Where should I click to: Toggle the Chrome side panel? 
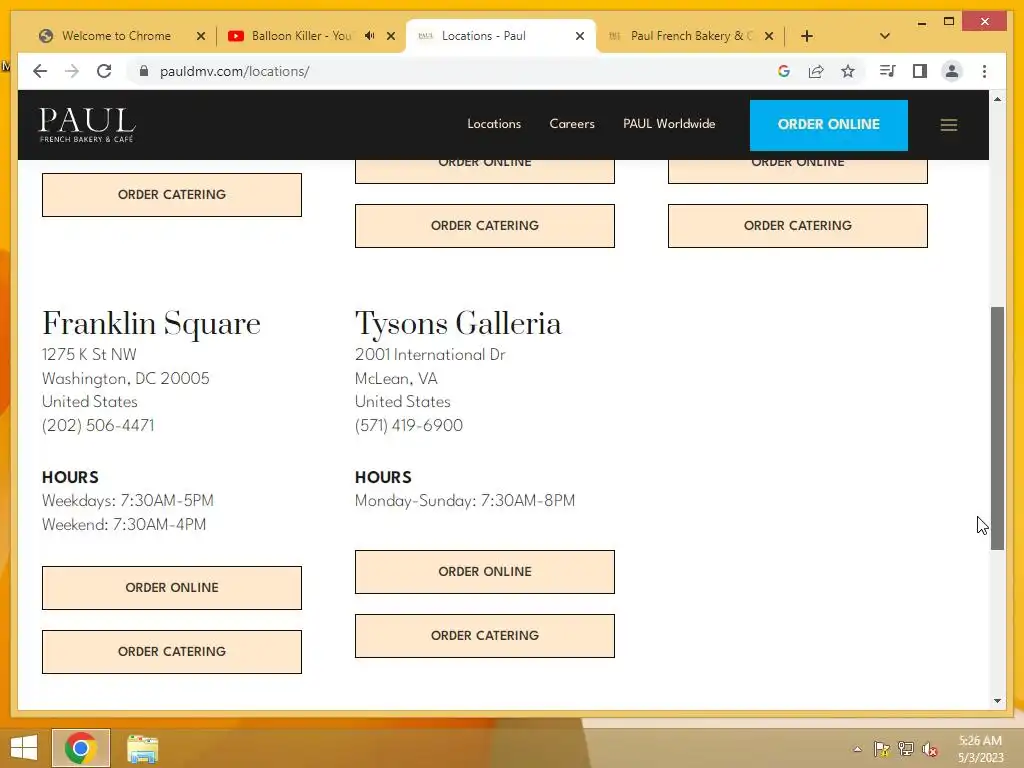920,71
